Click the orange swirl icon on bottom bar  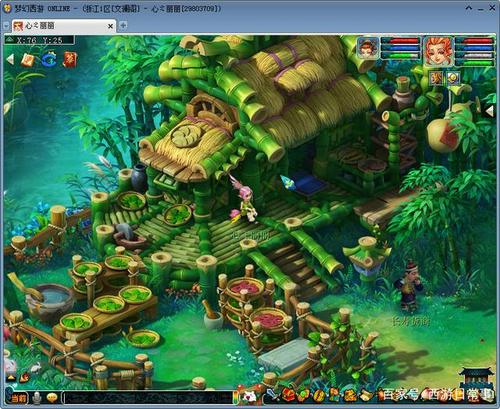pos(349,396)
